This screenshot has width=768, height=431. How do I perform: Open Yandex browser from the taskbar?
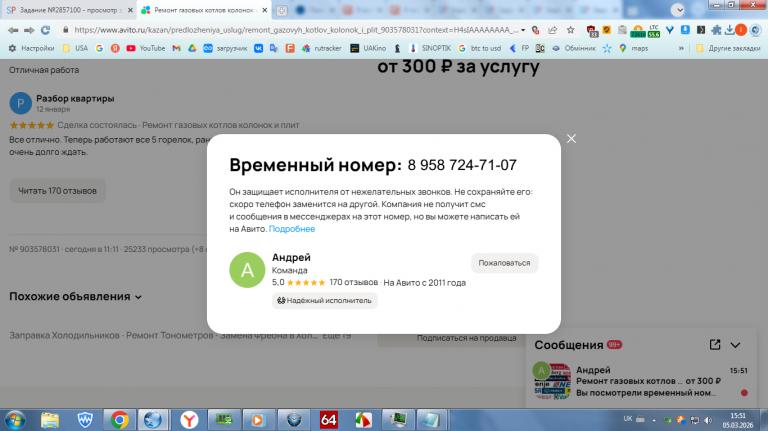(x=189, y=420)
